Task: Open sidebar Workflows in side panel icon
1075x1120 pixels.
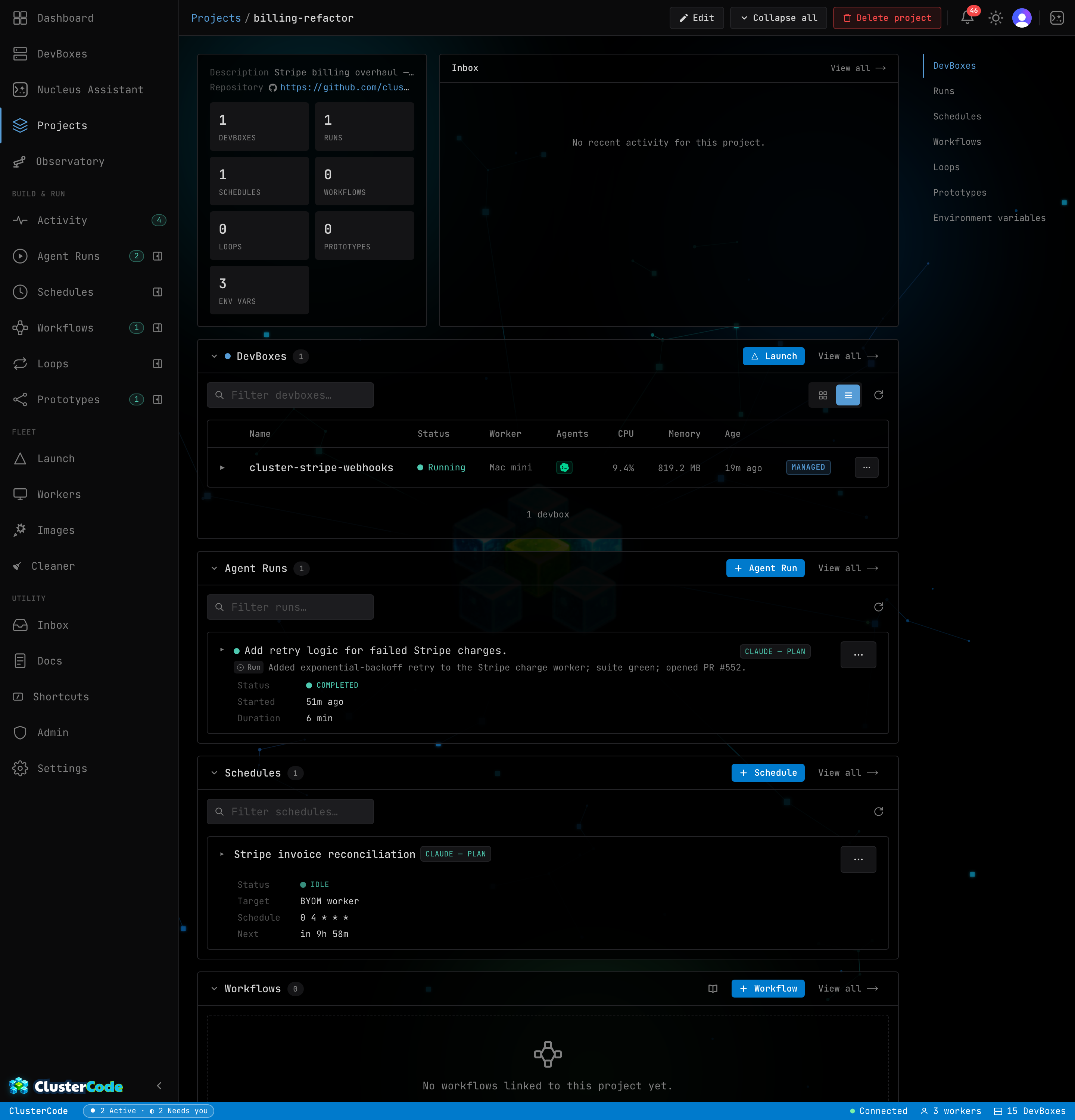Action: [158, 328]
